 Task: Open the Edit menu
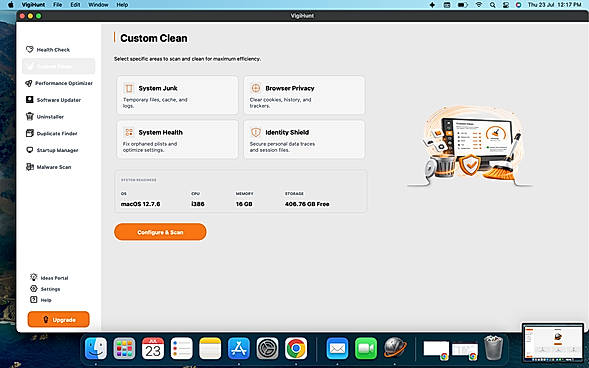pyautogui.click(x=75, y=5)
